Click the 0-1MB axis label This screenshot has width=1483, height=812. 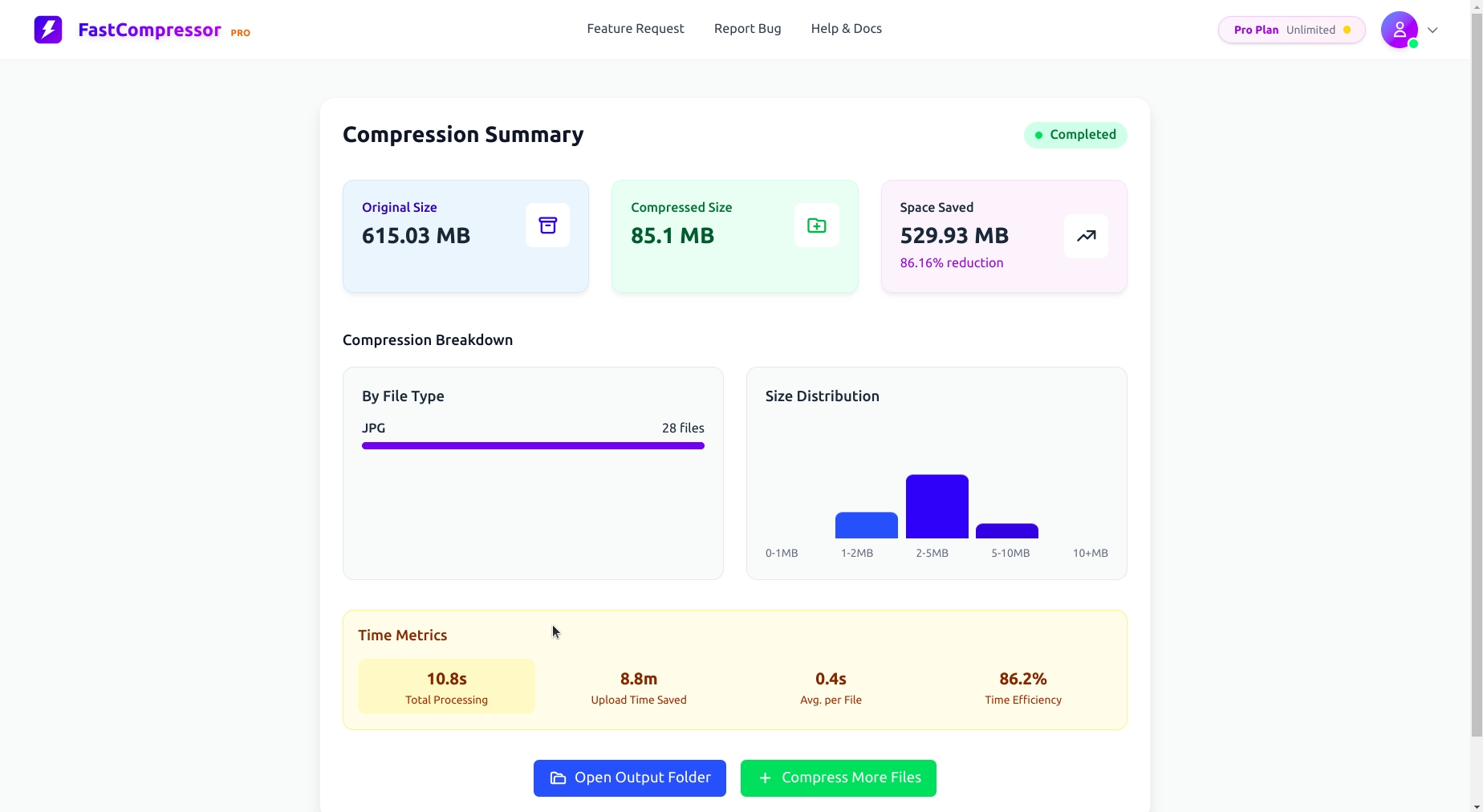pos(782,554)
